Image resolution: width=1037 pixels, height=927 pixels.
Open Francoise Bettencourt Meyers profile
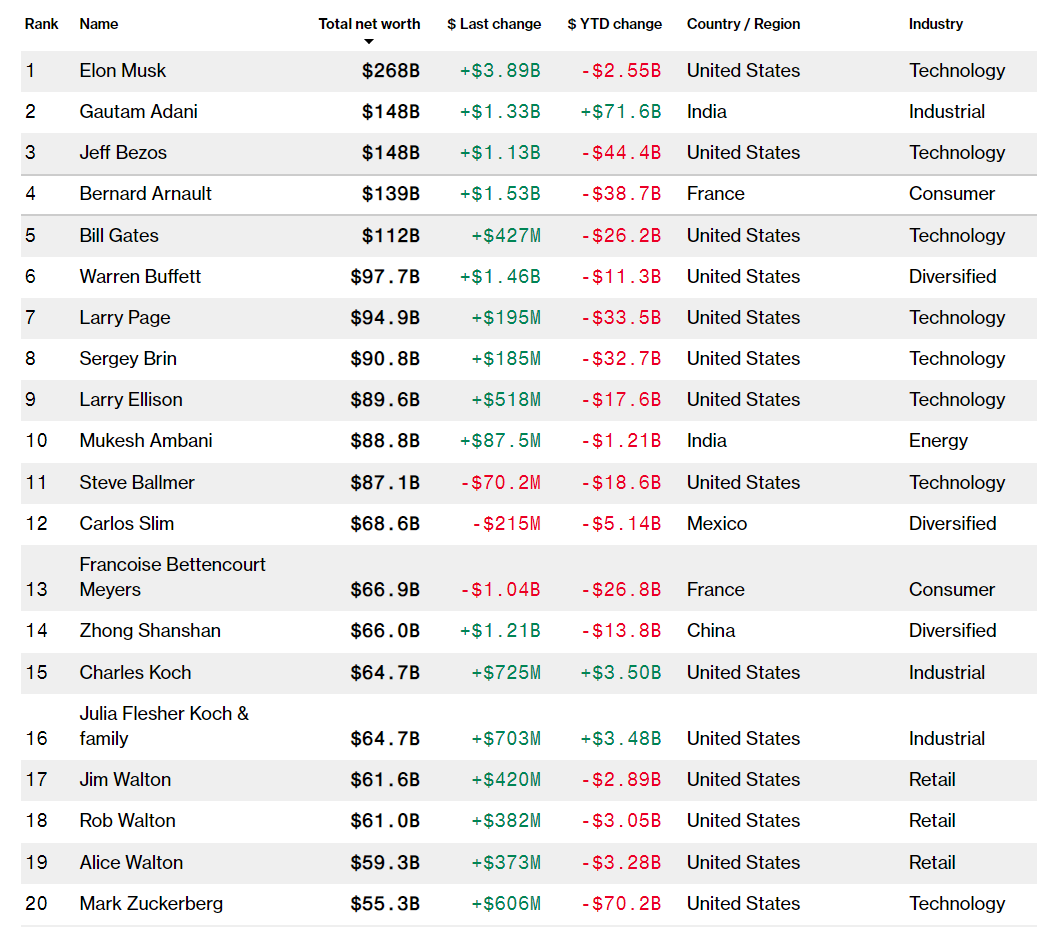click(x=172, y=577)
